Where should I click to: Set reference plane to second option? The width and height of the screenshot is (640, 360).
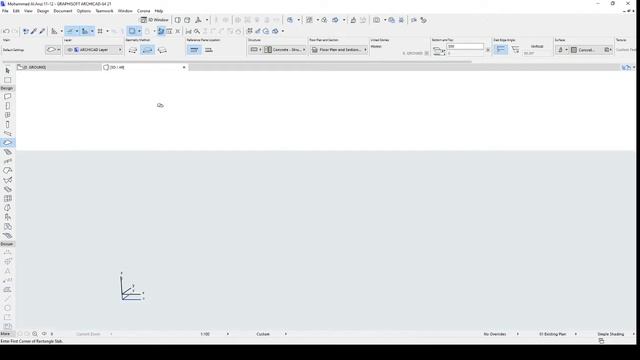[209, 50]
